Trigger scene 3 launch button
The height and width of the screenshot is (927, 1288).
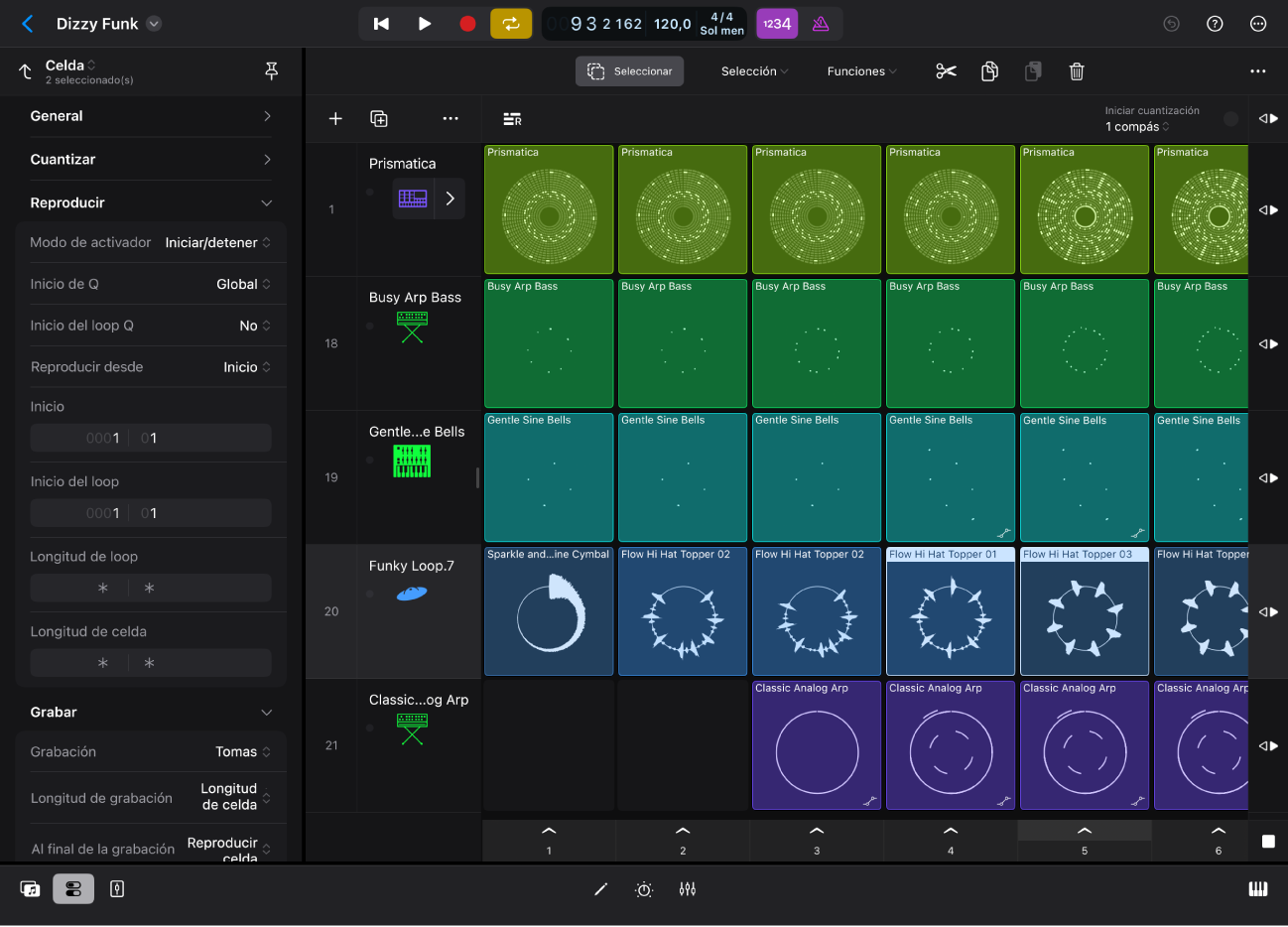pyautogui.click(x=817, y=839)
